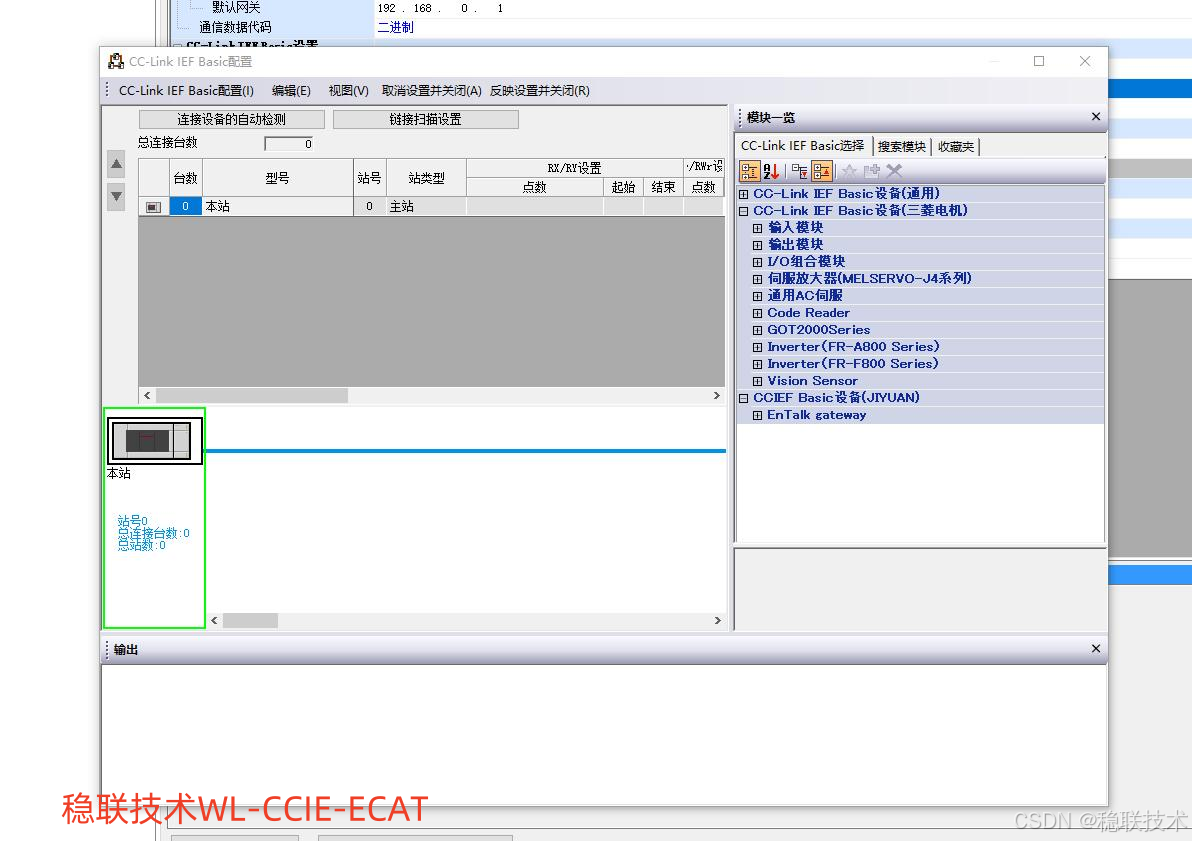Screen dimensions: 1192x841
Task: Expand Inverter(FR-A800 Series) node
Action: click(757, 348)
